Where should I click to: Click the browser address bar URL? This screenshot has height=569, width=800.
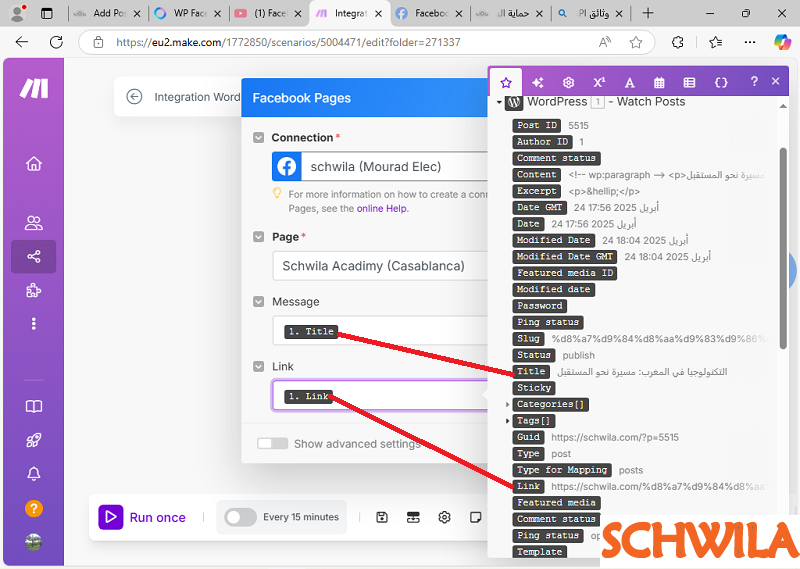click(288, 42)
